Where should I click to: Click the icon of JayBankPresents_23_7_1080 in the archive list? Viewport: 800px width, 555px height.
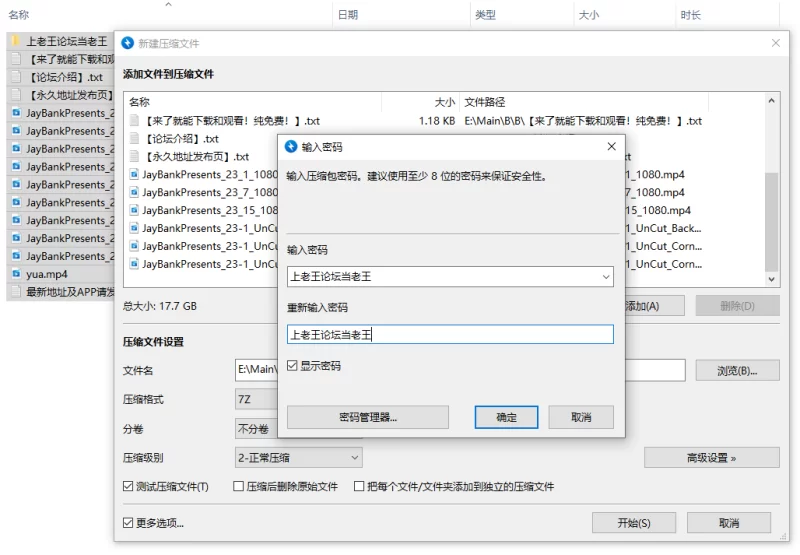click(x=134, y=192)
